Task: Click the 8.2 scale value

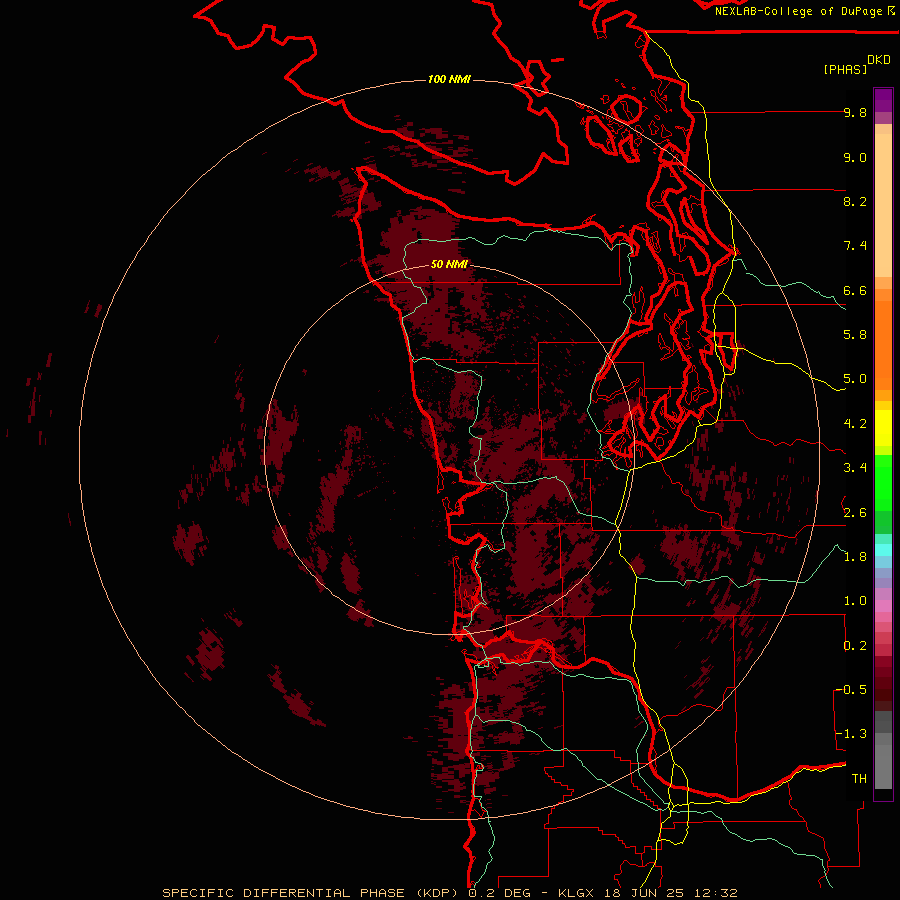Action: (x=855, y=201)
